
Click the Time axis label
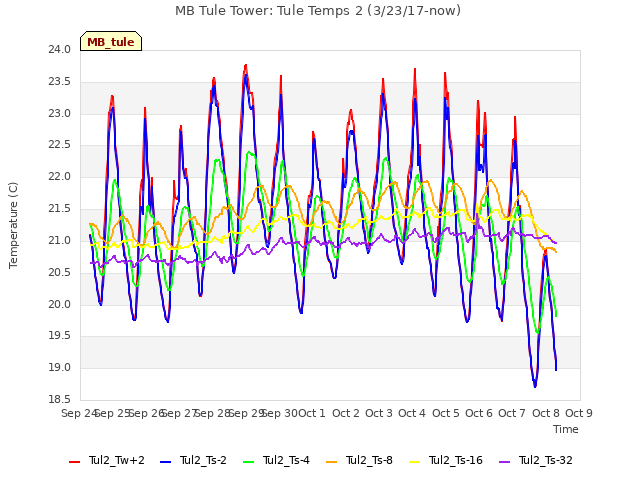tap(566, 429)
